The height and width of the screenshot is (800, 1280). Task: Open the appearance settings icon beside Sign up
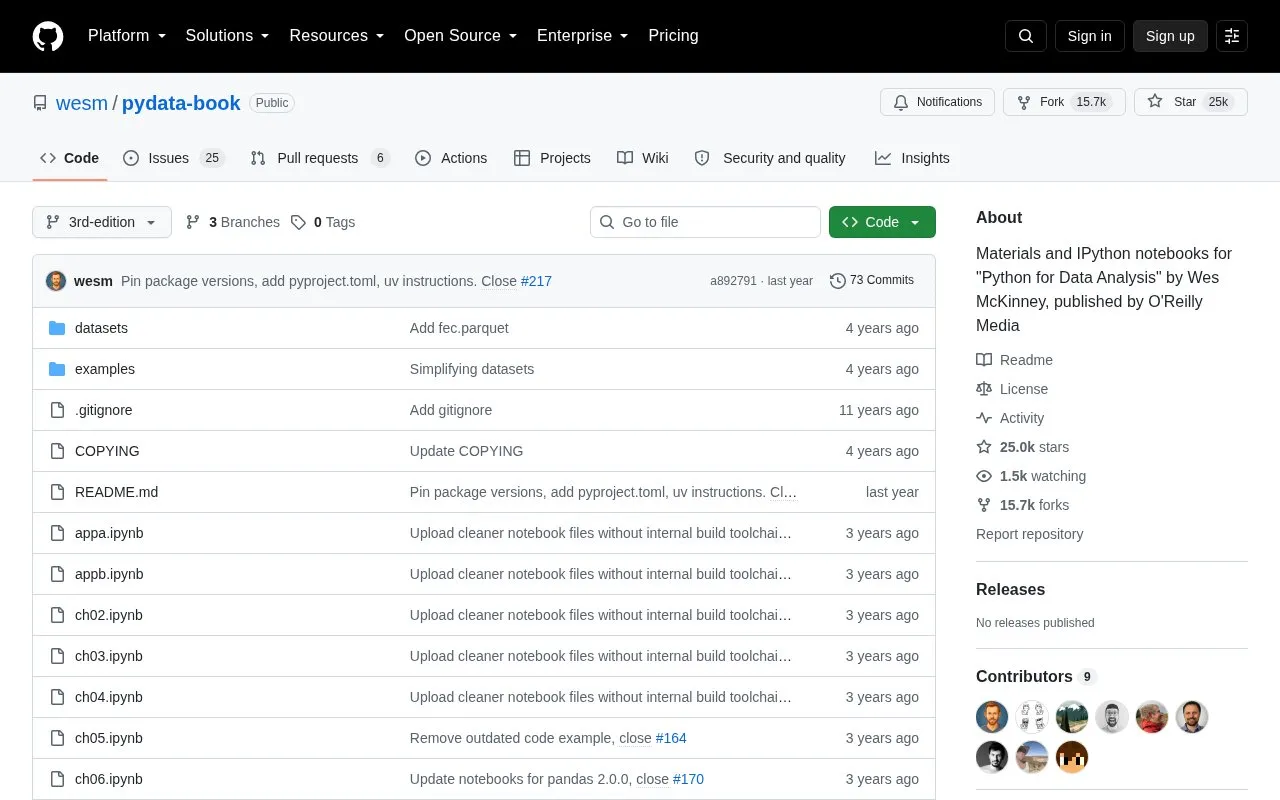tap(1232, 36)
